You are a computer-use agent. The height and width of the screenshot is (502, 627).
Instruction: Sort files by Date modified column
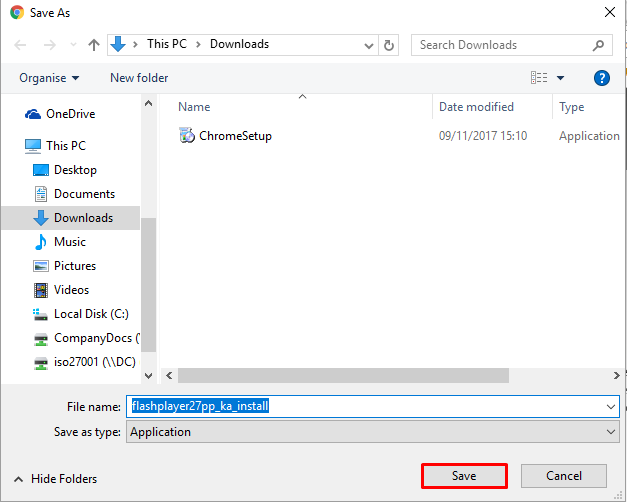(x=476, y=107)
